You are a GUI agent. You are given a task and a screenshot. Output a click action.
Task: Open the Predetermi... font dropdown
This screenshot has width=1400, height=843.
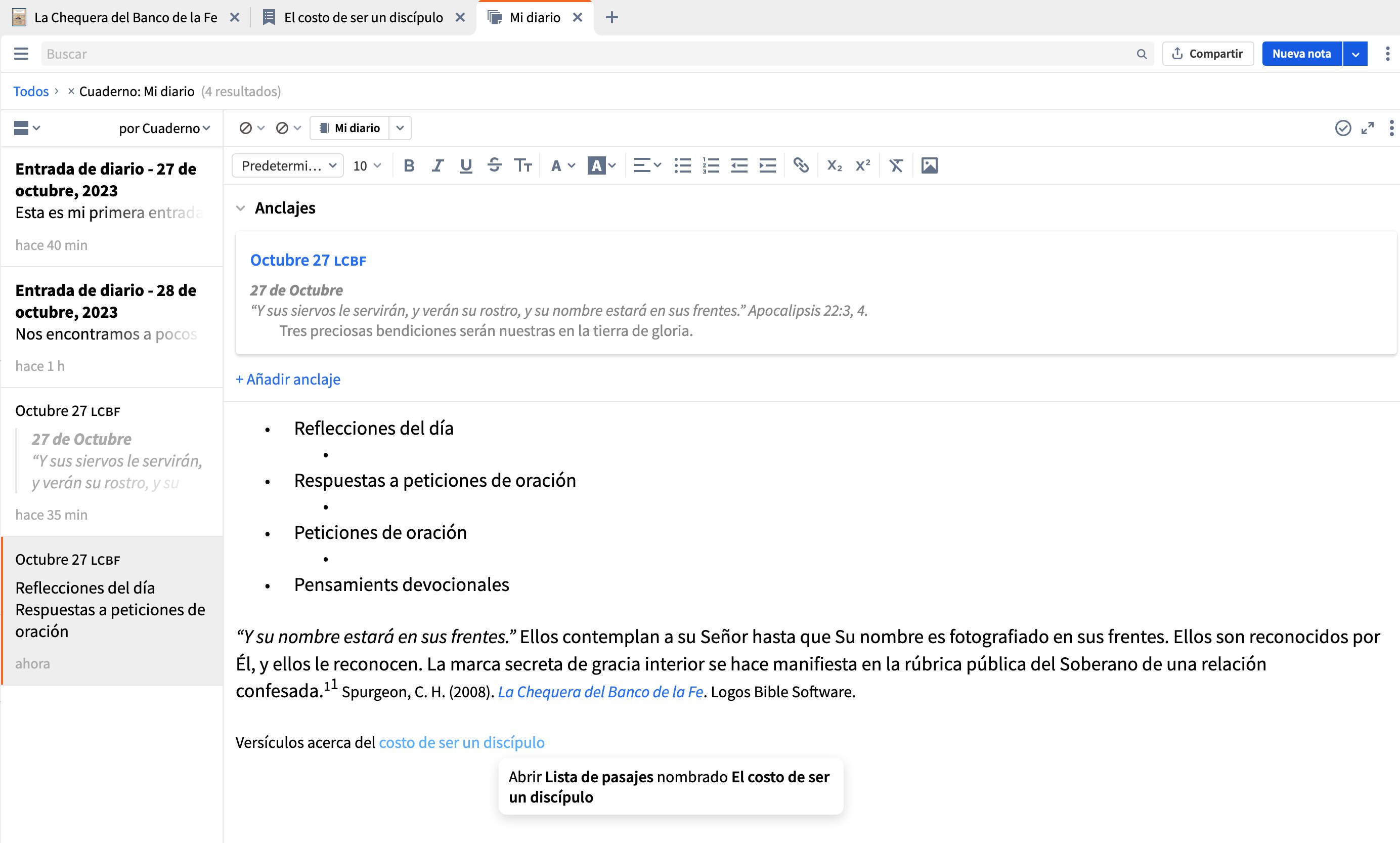(288, 165)
